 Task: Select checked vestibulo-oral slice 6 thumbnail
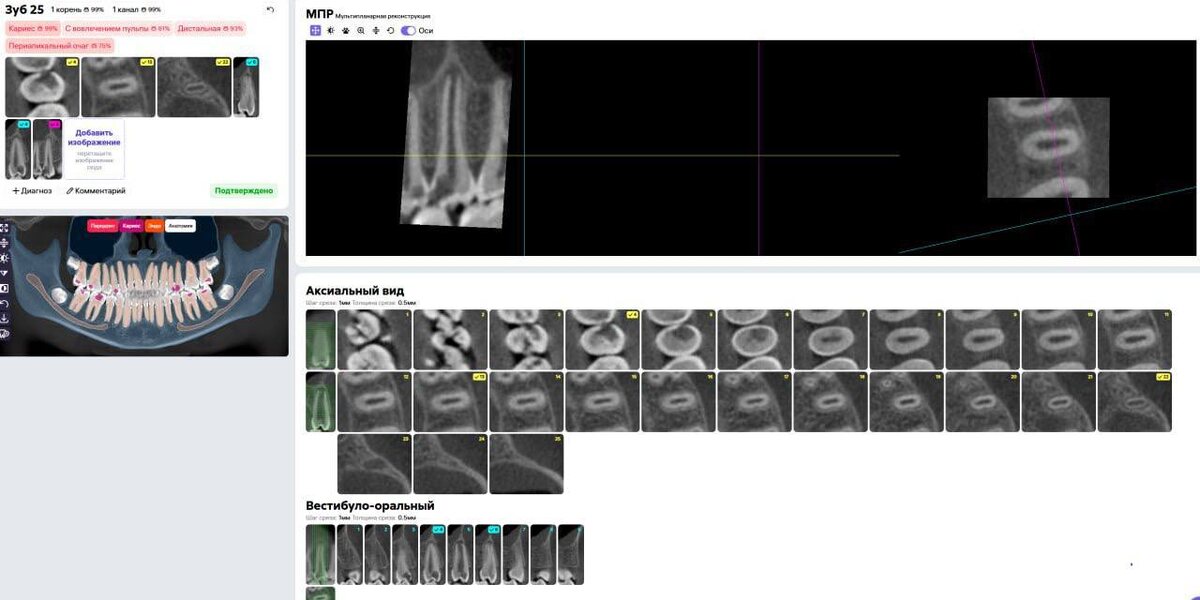[x=488, y=555]
